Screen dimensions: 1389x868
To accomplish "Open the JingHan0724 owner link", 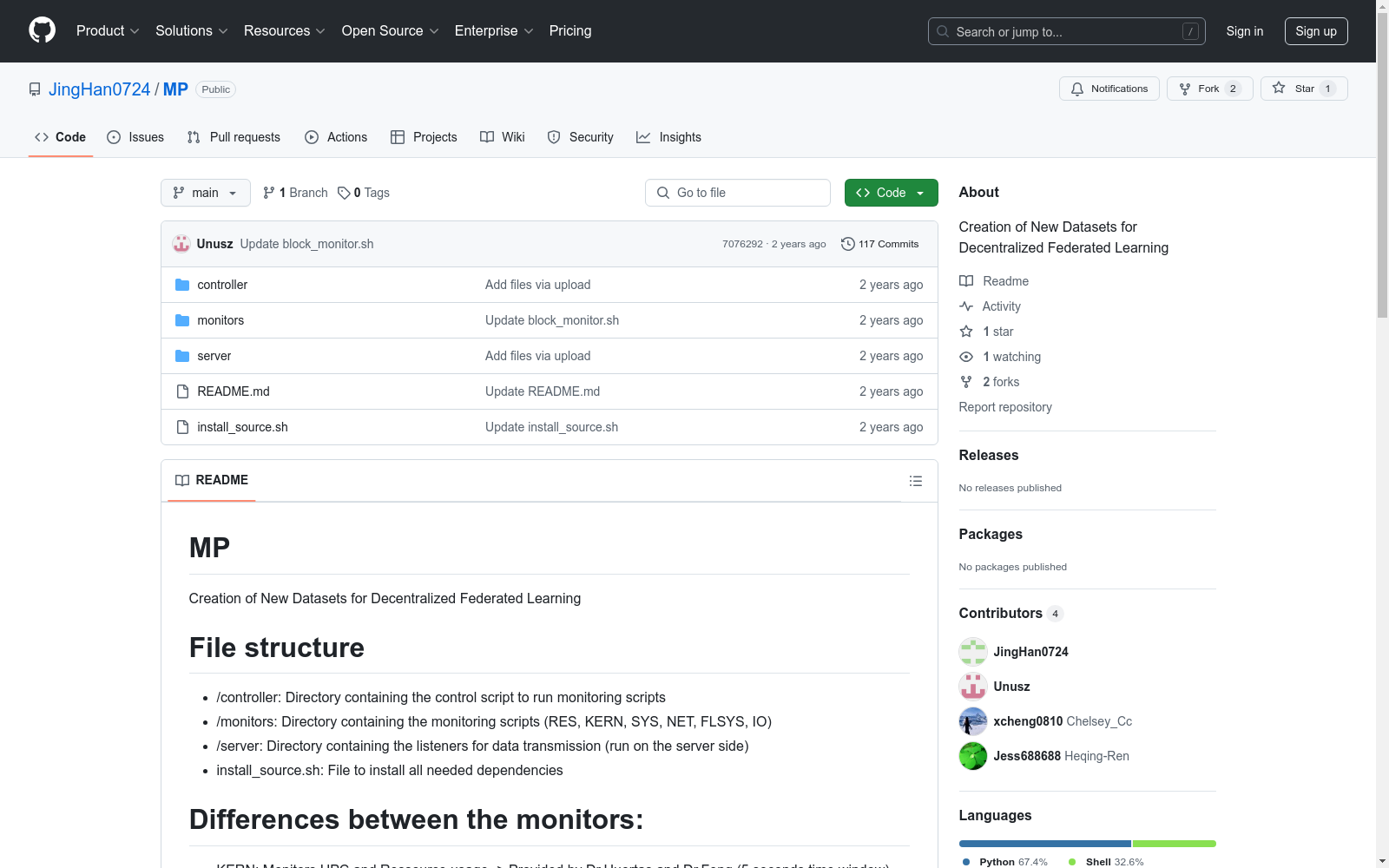I will click(x=100, y=89).
